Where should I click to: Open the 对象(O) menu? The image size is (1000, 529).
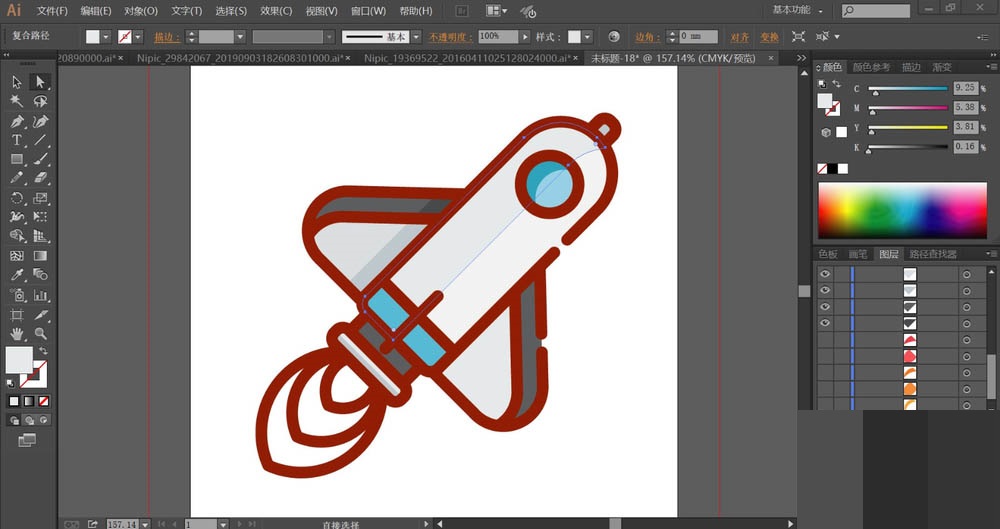(141, 11)
